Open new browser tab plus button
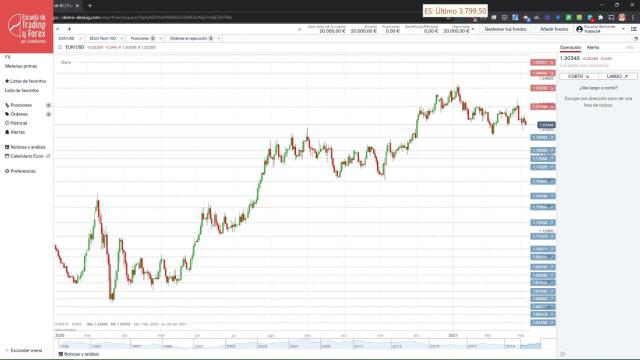The width and height of the screenshot is (640, 360). pos(90,6)
